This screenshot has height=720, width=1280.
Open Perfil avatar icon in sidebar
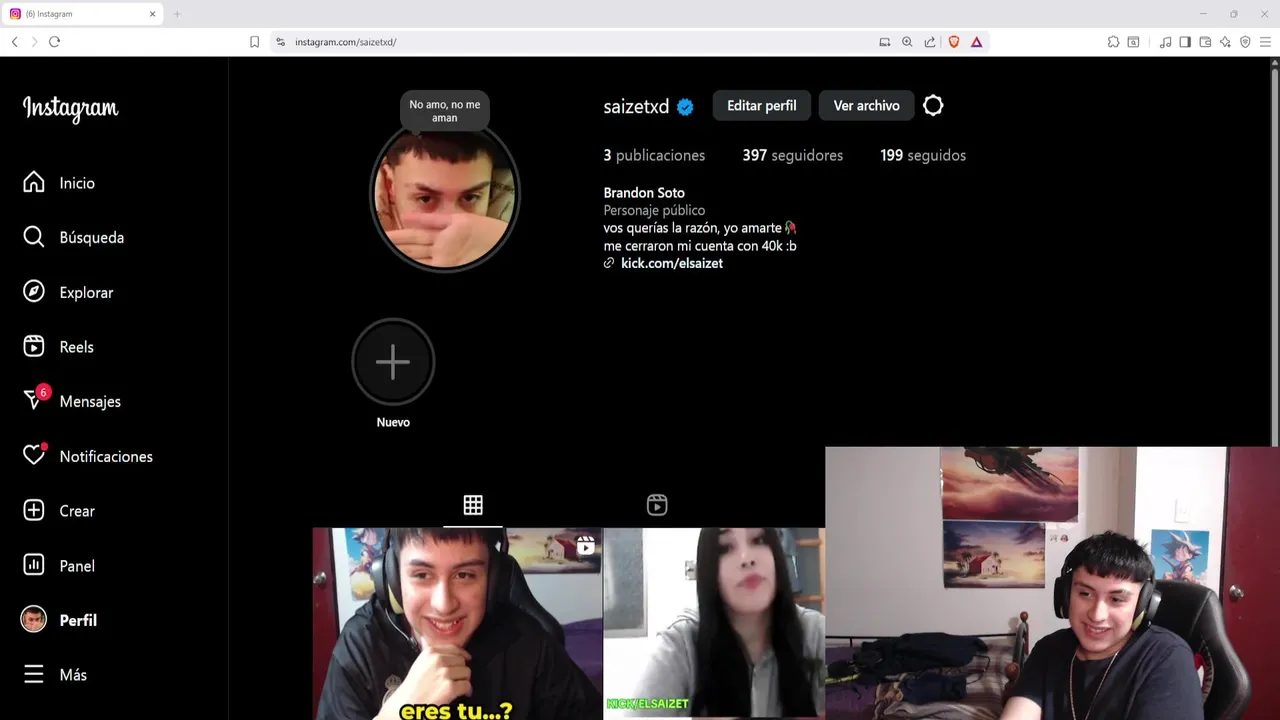34,619
